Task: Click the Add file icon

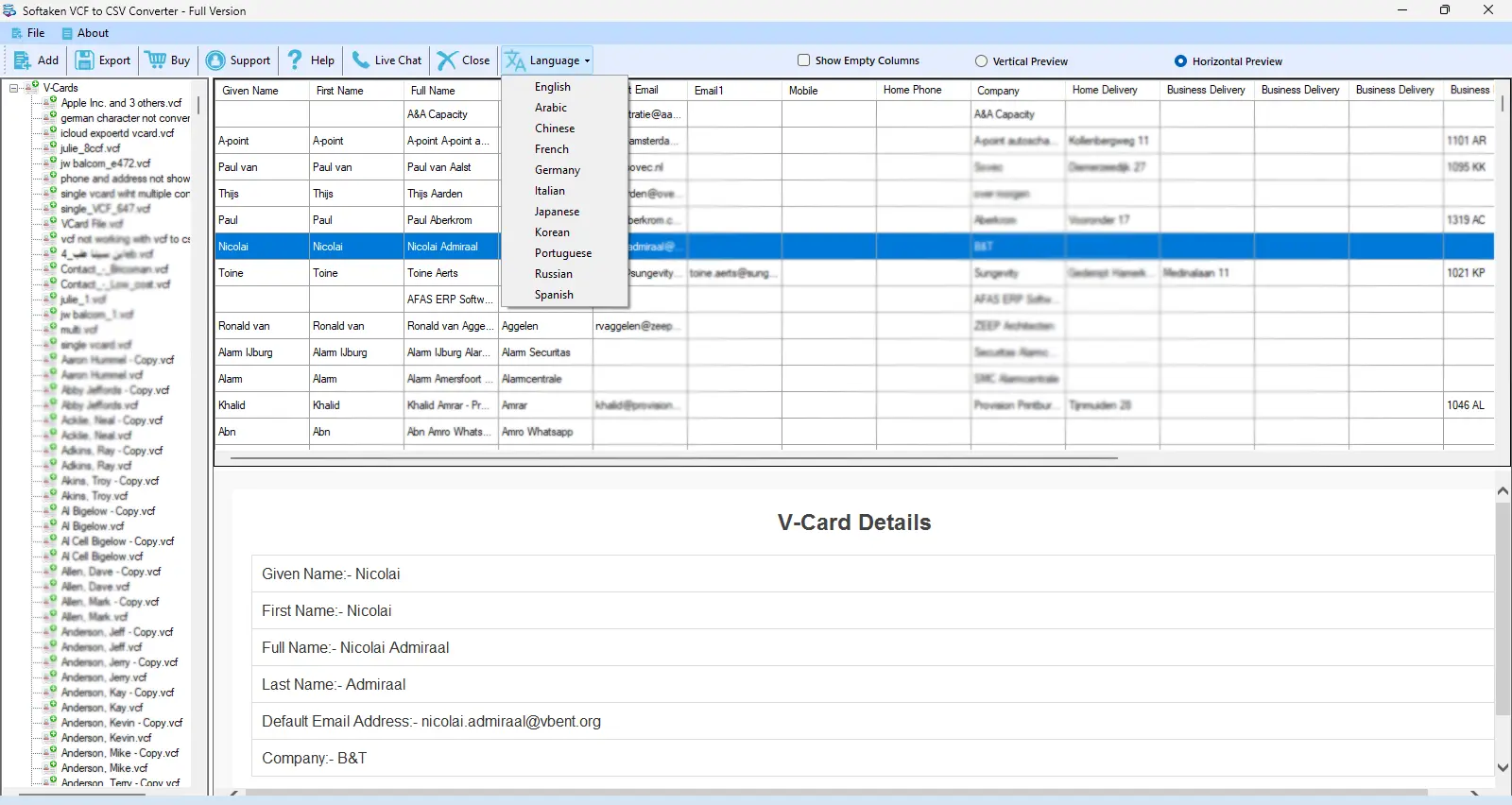Action: pyautogui.click(x=22, y=60)
